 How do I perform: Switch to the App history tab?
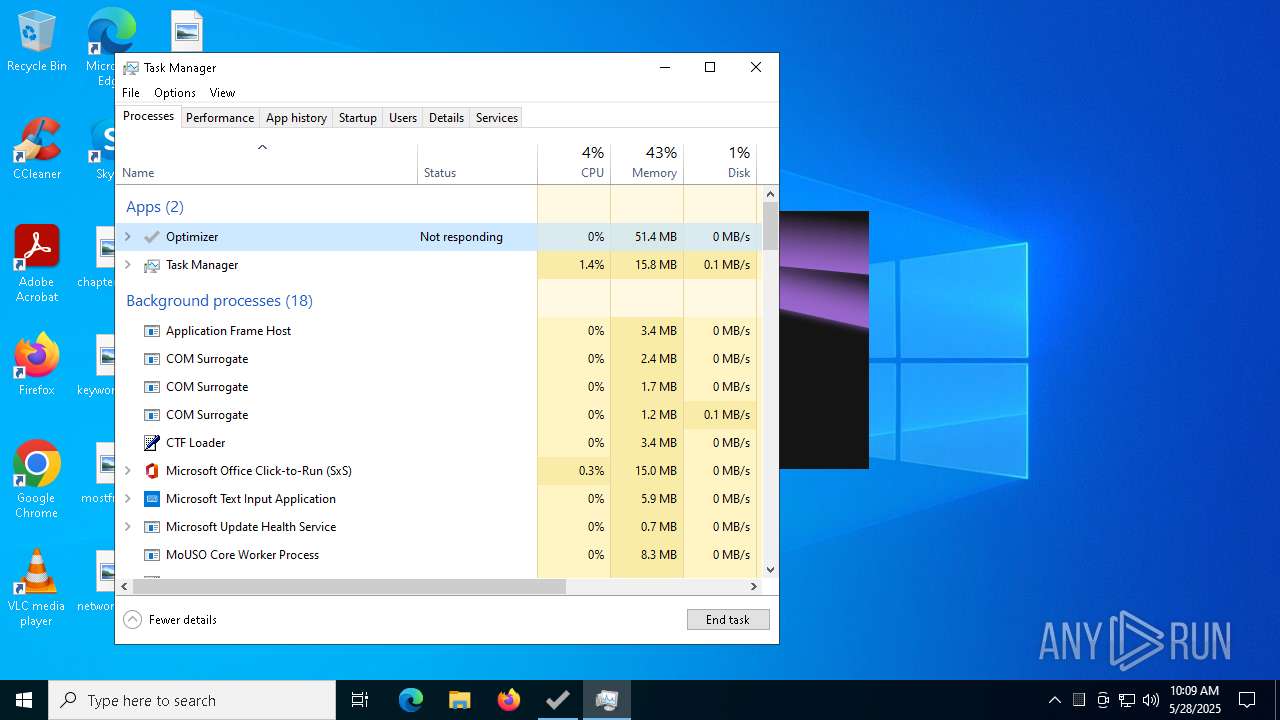(296, 118)
